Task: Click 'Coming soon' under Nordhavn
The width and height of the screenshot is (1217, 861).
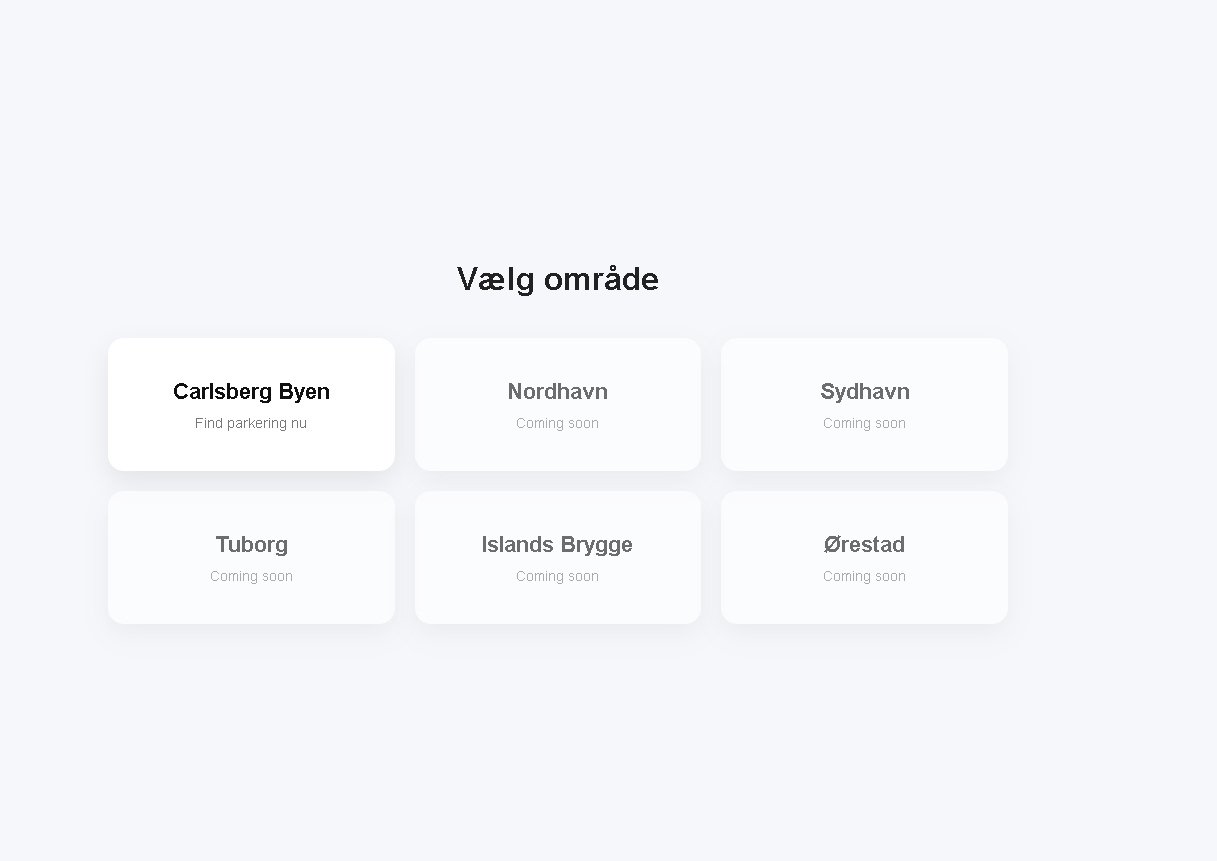Action: [x=557, y=423]
